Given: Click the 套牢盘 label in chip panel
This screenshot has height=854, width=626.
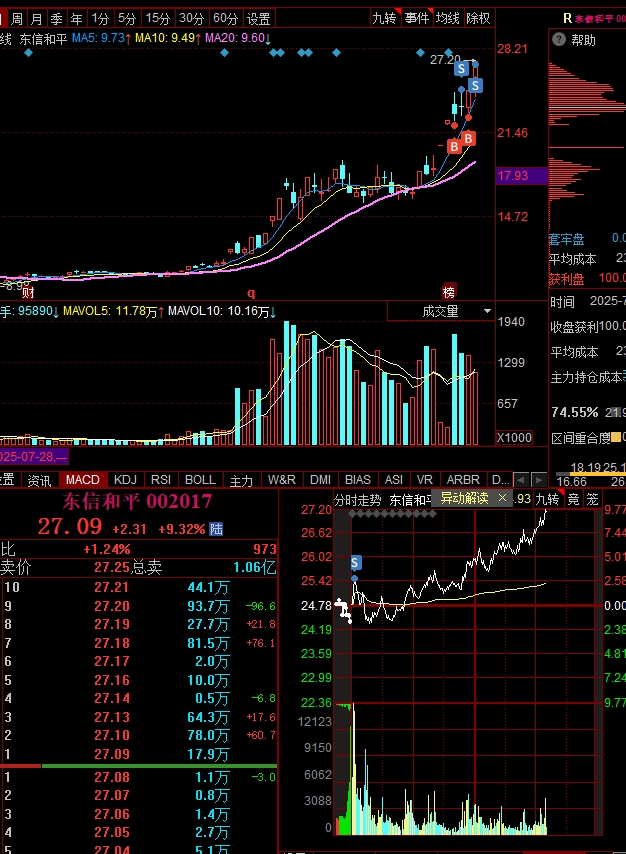Looking at the screenshot, I should [567, 239].
